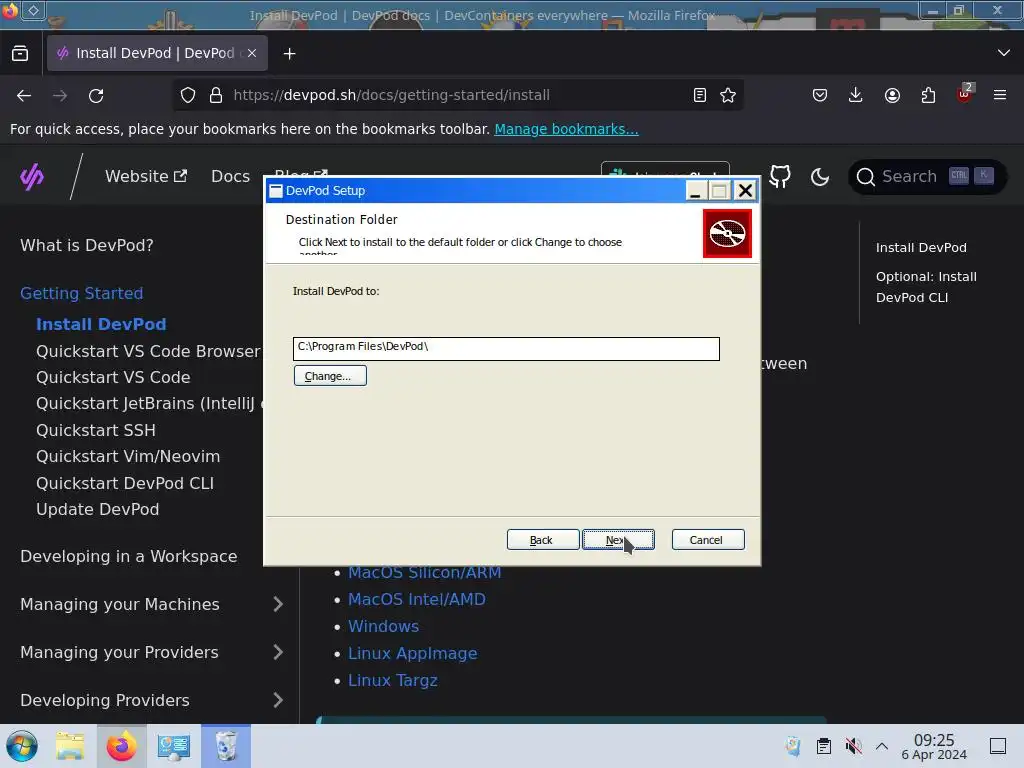Close the Install DevPod tab
The height and width of the screenshot is (768, 1024).
pyautogui.click(x=252, y=53)
